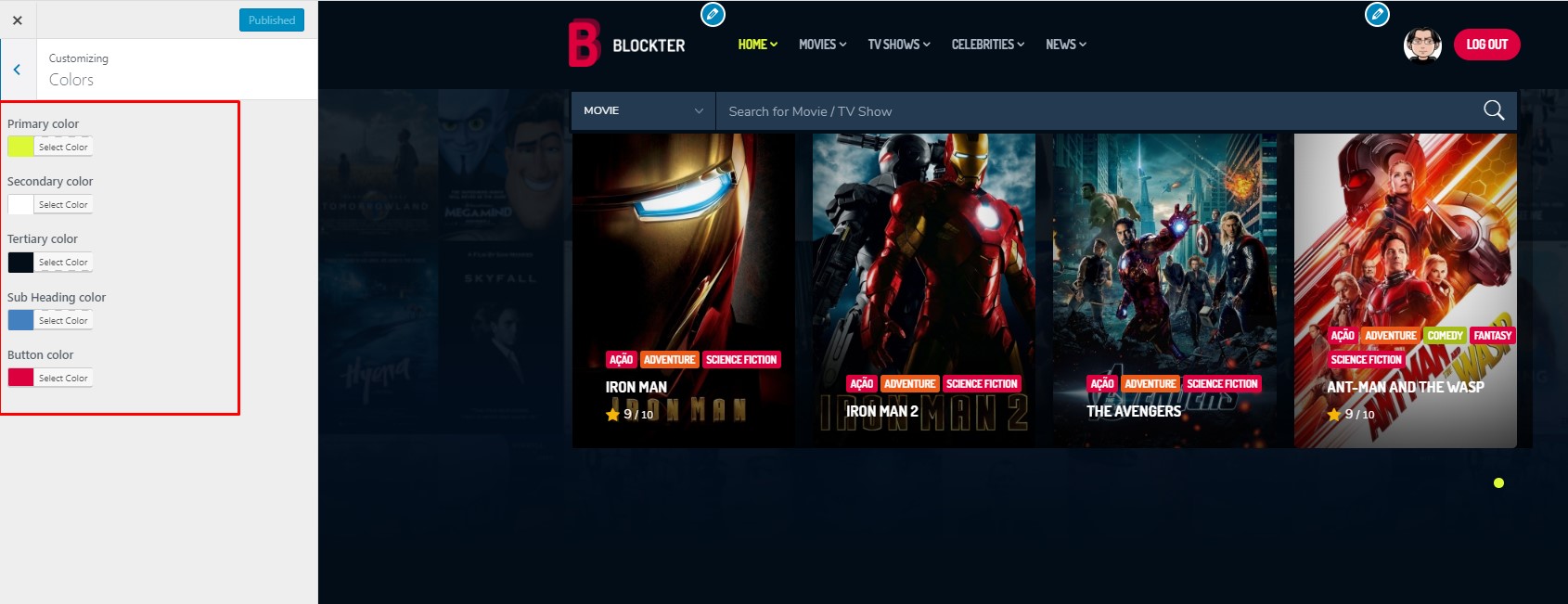Open the NEWS menu
The width and height of the screenshot is (1568, 604).
pyautogui.click(x=1066, y=45)
